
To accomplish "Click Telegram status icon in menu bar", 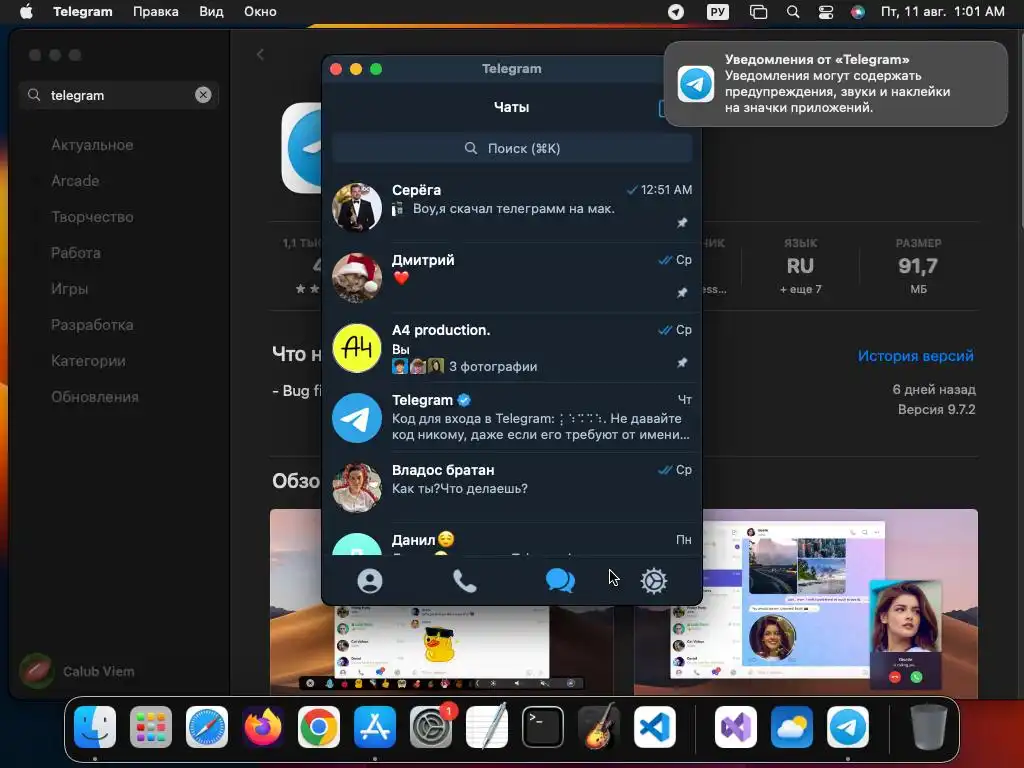I will click(x=676, y=12).
